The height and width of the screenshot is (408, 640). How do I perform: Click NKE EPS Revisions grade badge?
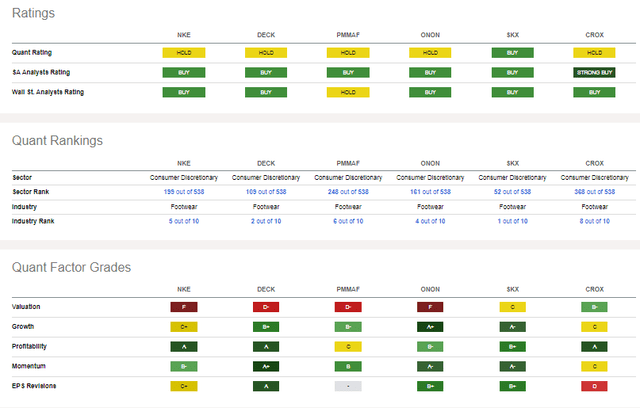(x=184, y=386)
